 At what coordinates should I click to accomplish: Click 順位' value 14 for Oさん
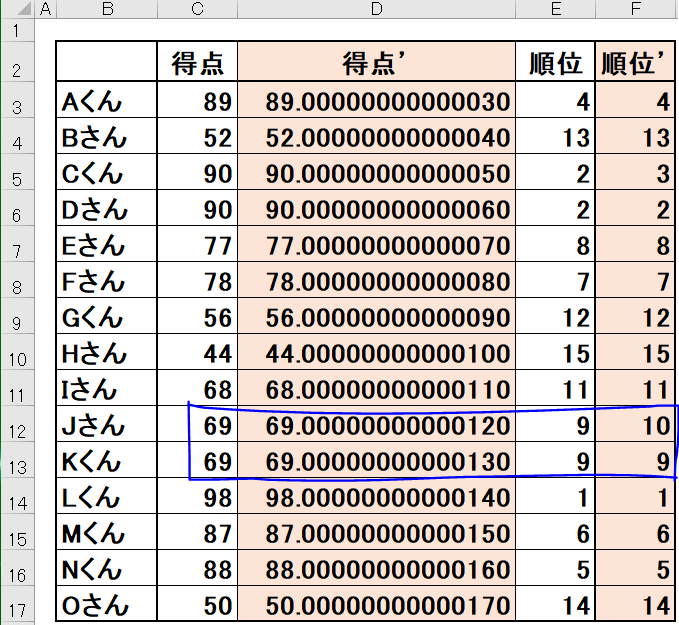(635, 603)
